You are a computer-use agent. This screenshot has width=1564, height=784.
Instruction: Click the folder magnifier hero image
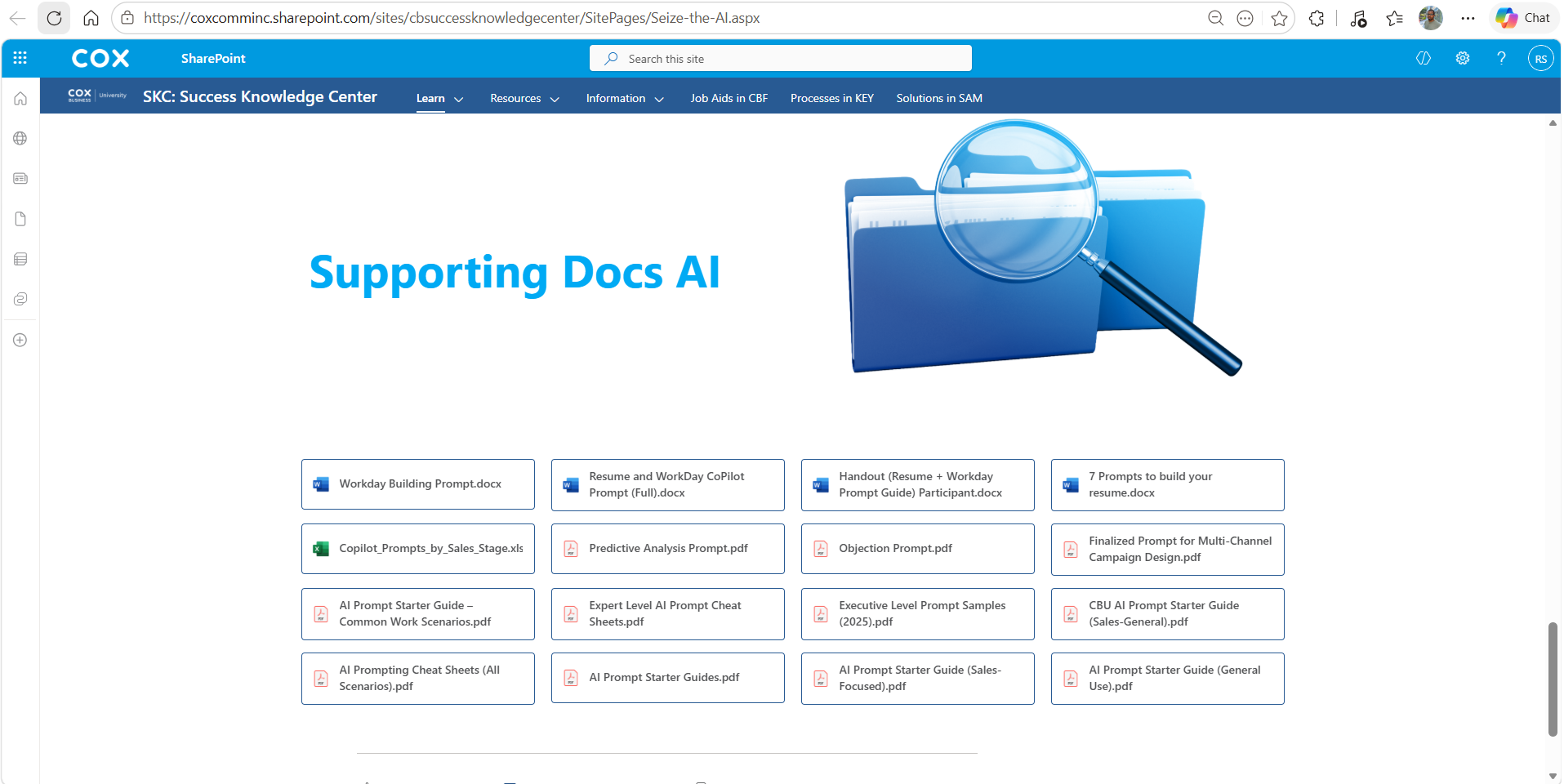coord(1043,247)
